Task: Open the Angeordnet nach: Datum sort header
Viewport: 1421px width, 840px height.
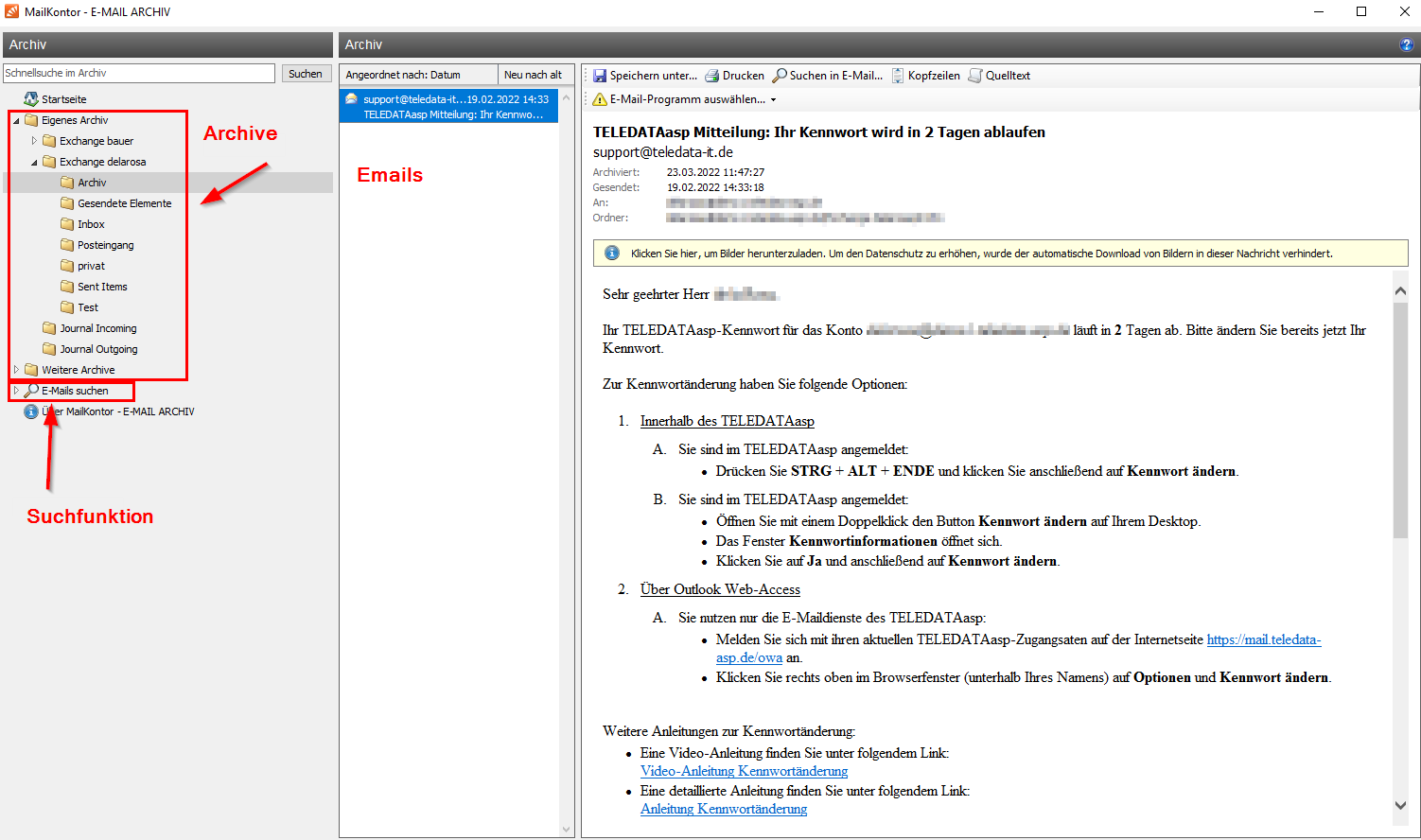Action: 418,75
